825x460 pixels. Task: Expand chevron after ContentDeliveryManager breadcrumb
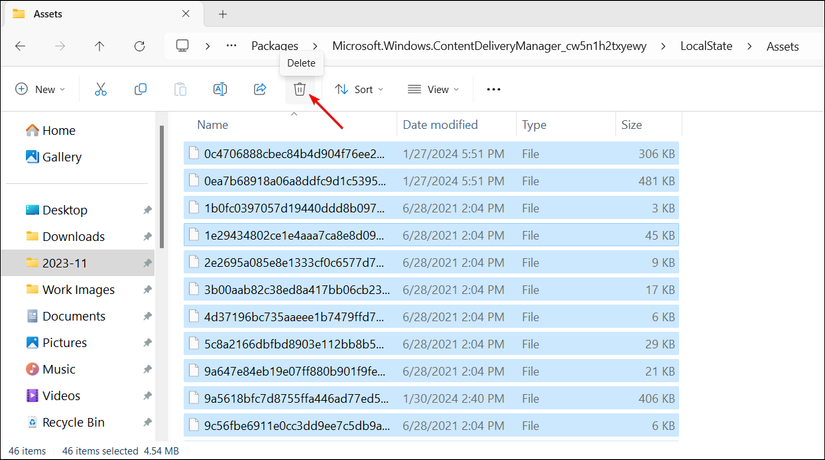pos(663,46)
